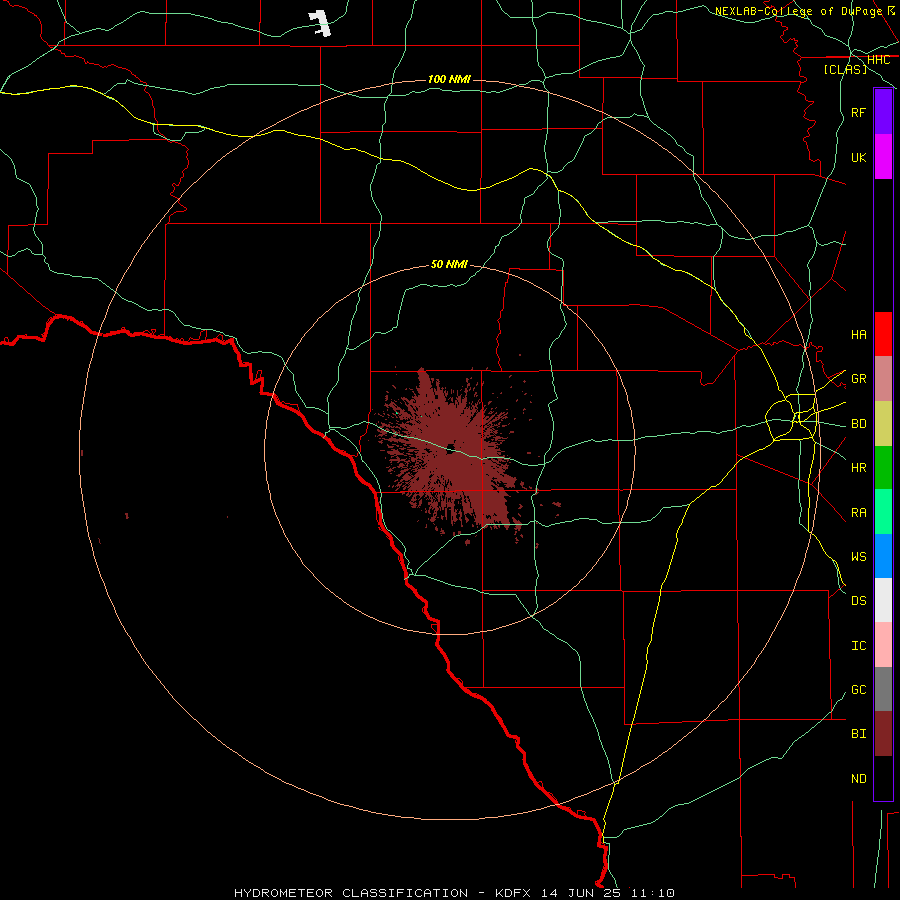The height and width of the screenshot is (900, 900).
Task: Click the mint green RA legend swatch
Action: click(x=883, y=512)
